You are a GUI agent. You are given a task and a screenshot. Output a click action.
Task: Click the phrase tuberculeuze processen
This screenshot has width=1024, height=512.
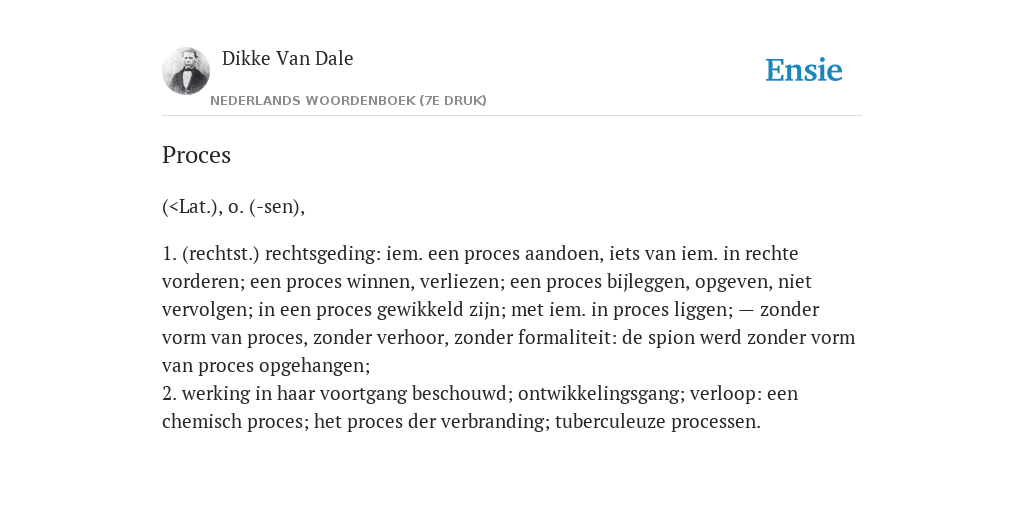pos(655,422)
